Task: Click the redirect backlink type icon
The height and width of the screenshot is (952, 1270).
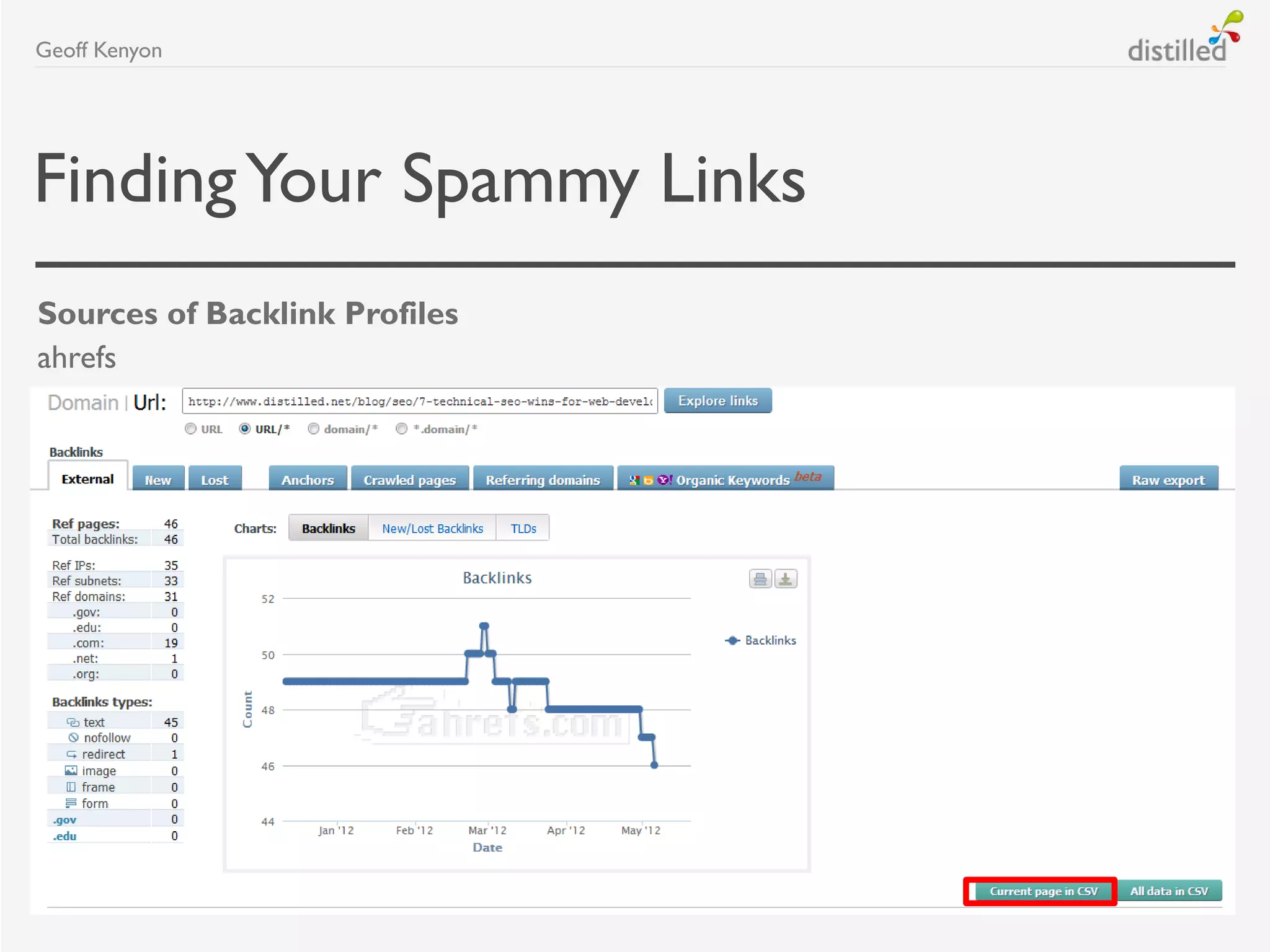Action: 72,754
